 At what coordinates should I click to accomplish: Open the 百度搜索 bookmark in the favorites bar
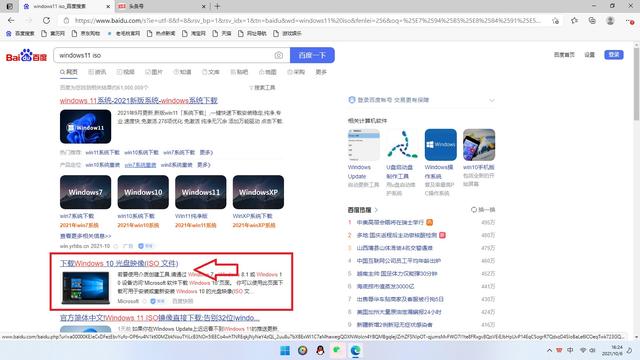tap(20, 33)
